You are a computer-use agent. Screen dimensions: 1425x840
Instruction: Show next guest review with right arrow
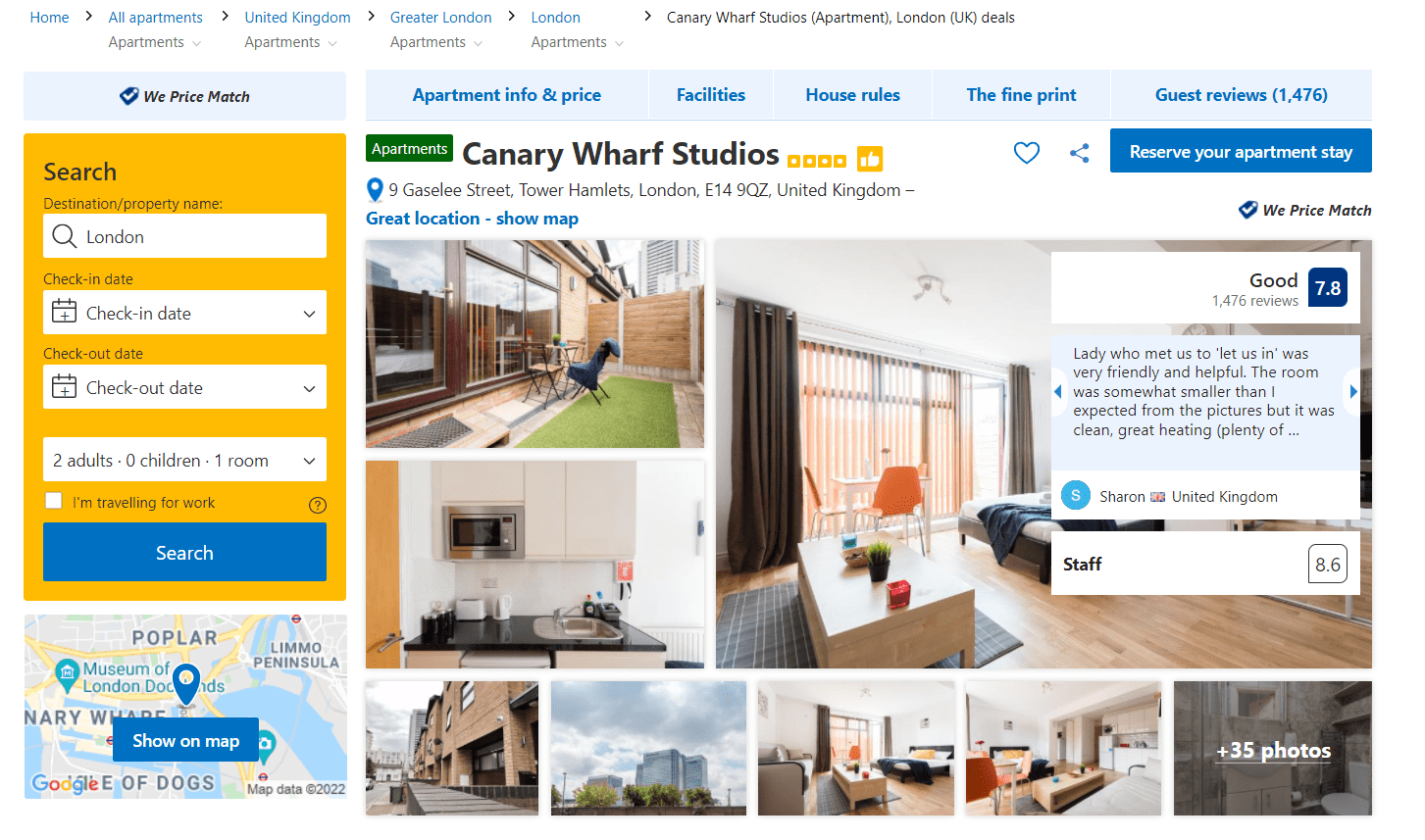click(1352, 391)
